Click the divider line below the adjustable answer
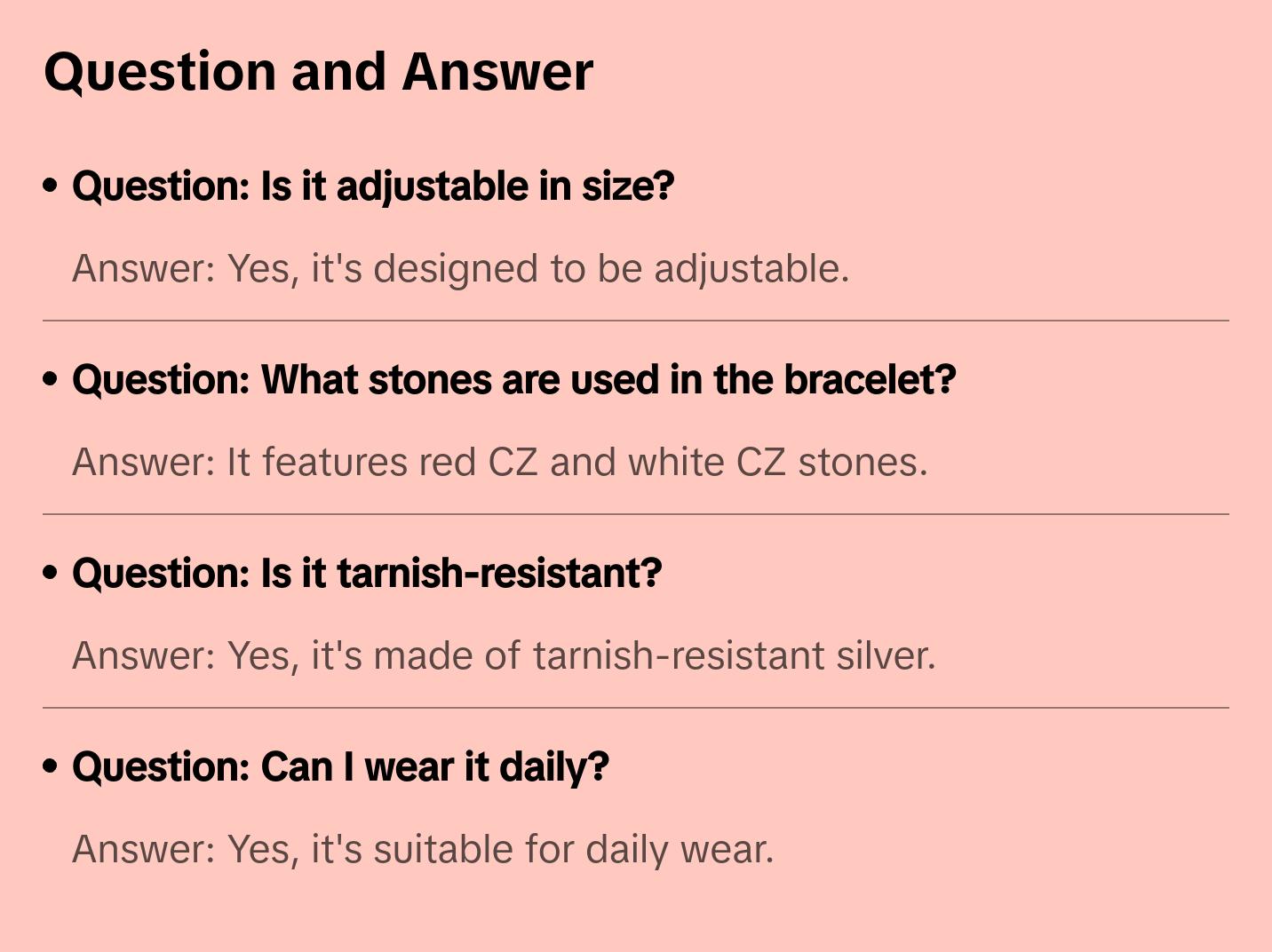This screenshot has width=1272, height=952. tap(636, 321)
